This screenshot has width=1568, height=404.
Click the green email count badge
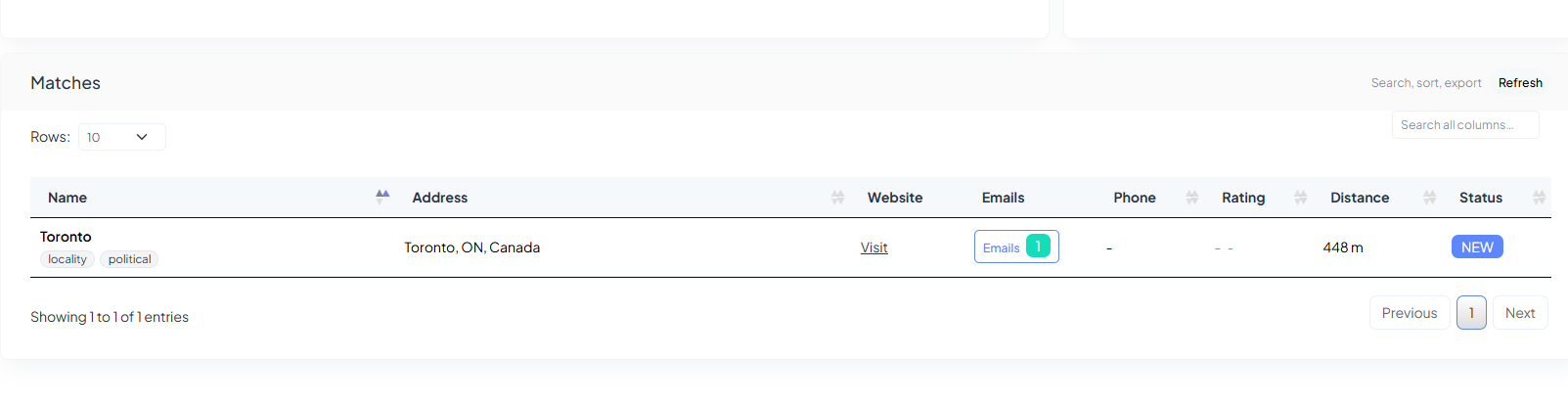click(1038, 247)
